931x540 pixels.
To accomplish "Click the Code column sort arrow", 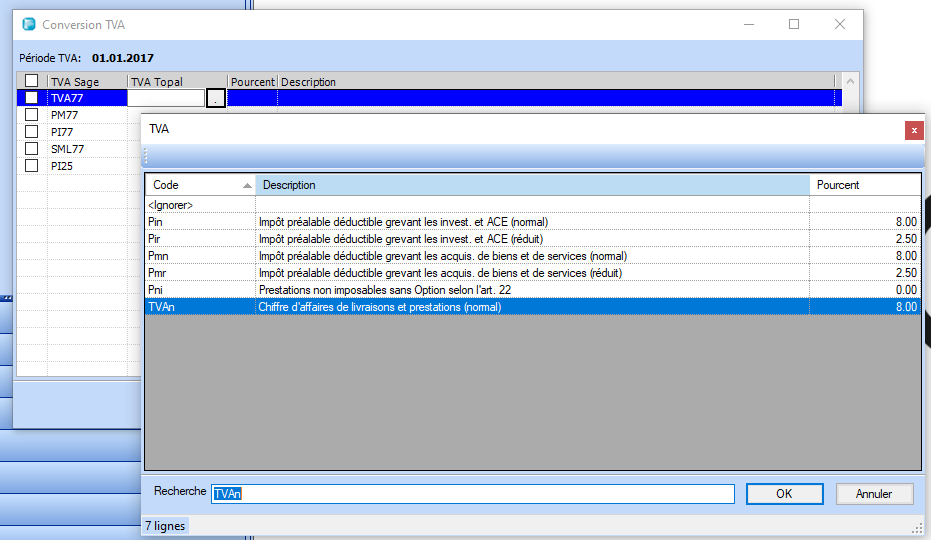I will [x=246, y=186].
